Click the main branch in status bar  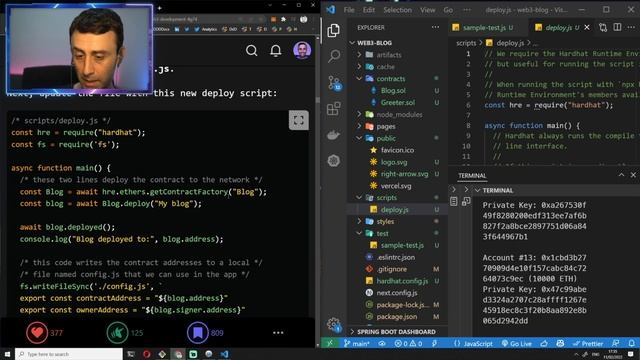click(356, 344)
